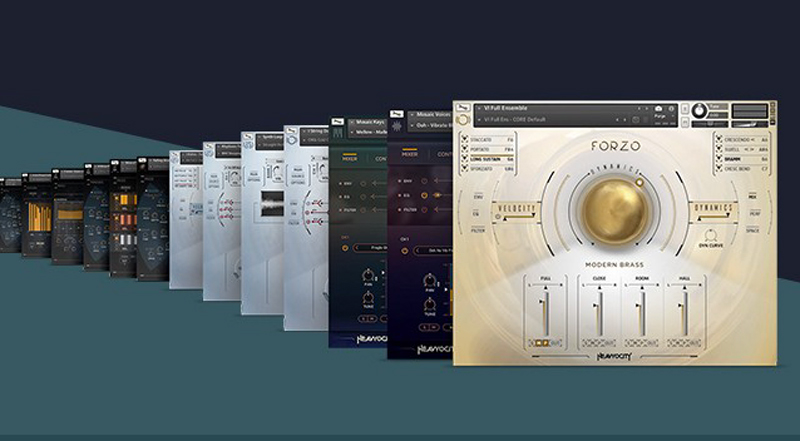Click the ROOM mic channel fader

point(642,312)
